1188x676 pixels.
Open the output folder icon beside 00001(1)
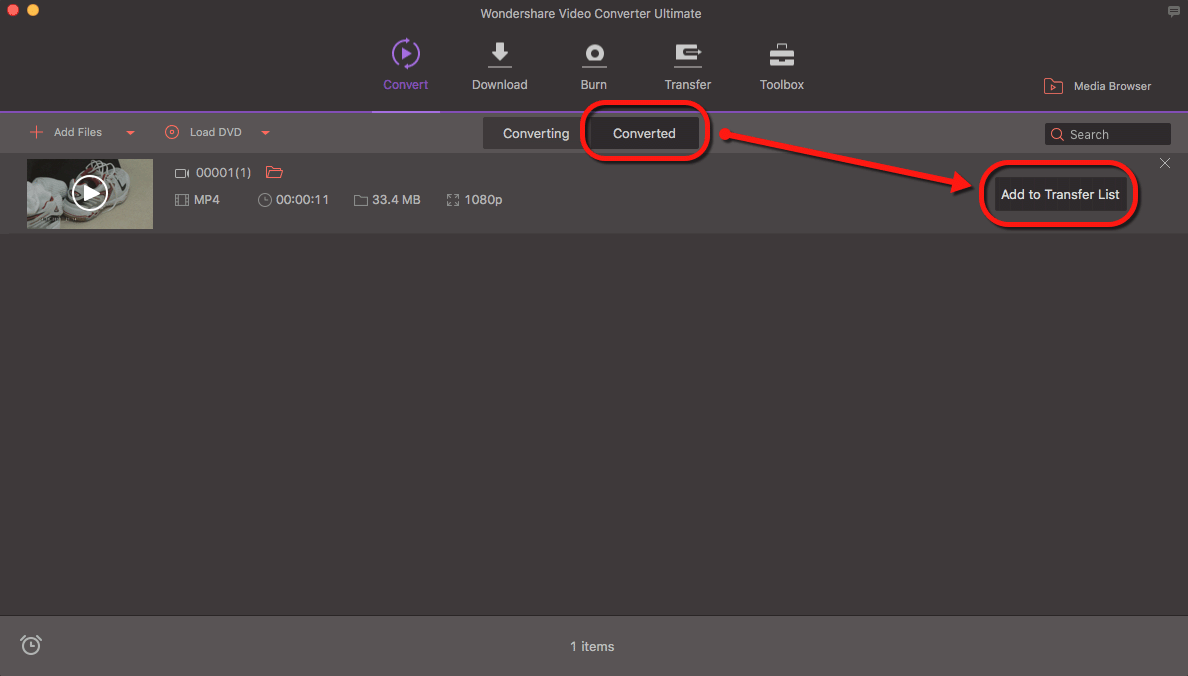(274, 173)
